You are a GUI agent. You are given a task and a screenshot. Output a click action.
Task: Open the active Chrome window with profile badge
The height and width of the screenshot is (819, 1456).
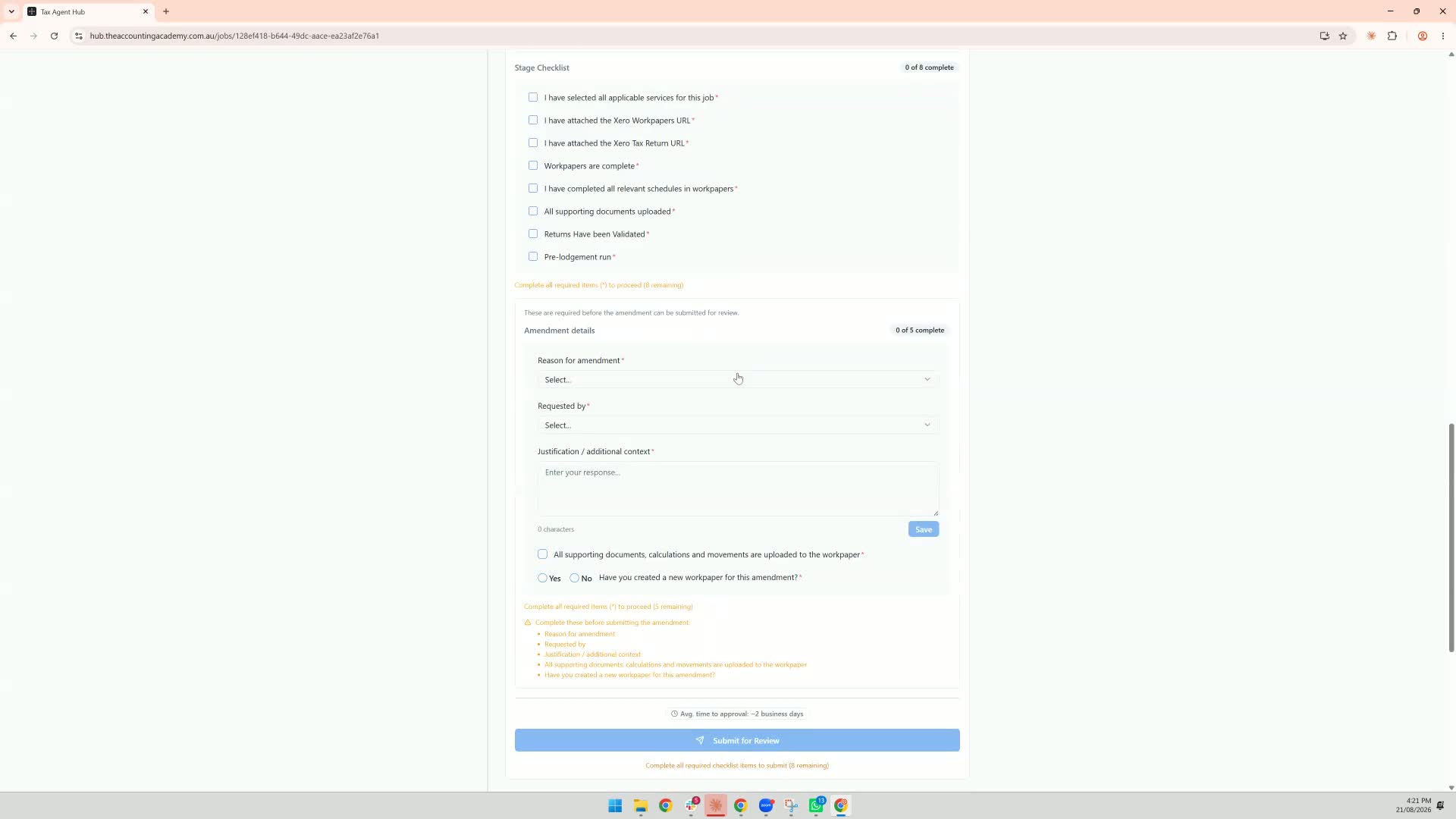pos(841,805)
